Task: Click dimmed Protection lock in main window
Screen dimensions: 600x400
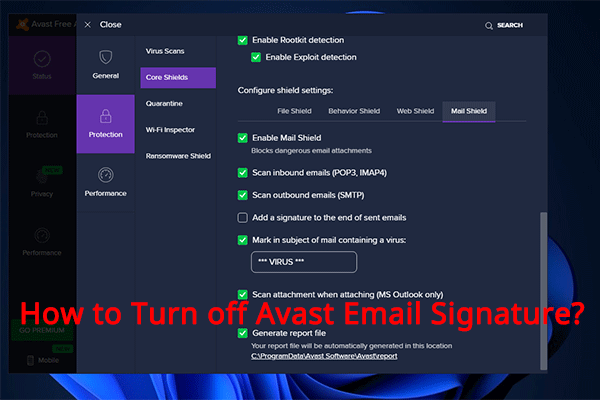Action: (42, 118)
